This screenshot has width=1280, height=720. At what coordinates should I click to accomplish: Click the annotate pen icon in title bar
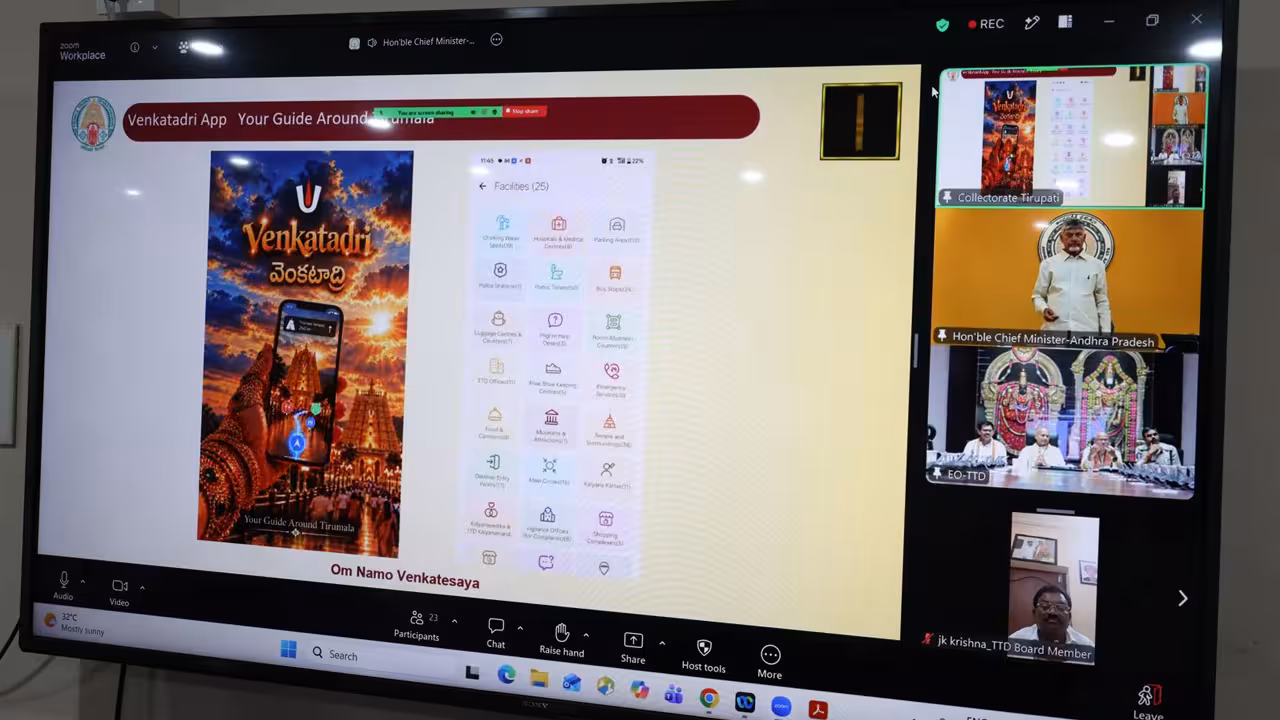point(1032,23)
